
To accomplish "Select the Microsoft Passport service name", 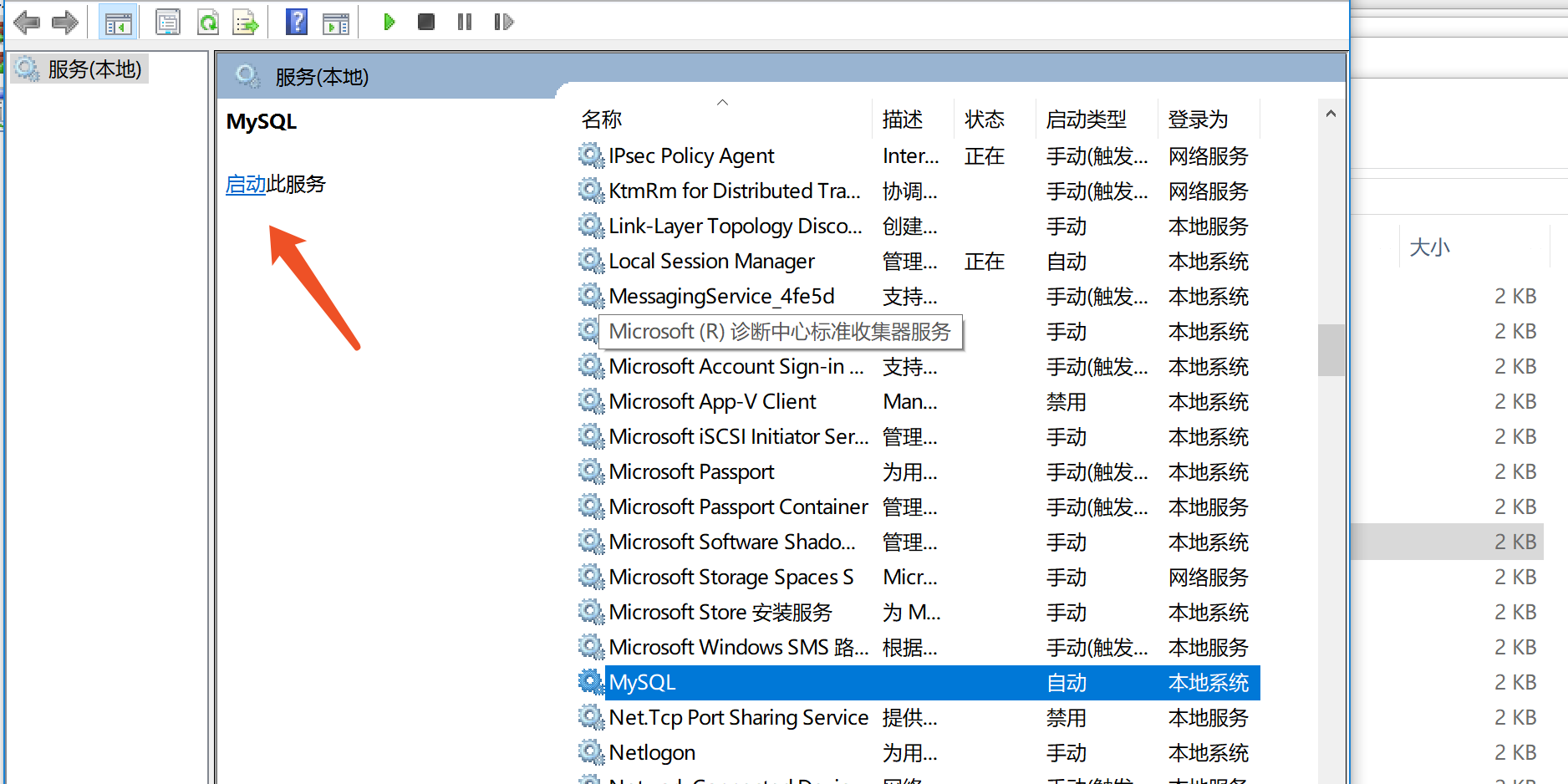I will (x=691, y=472).
